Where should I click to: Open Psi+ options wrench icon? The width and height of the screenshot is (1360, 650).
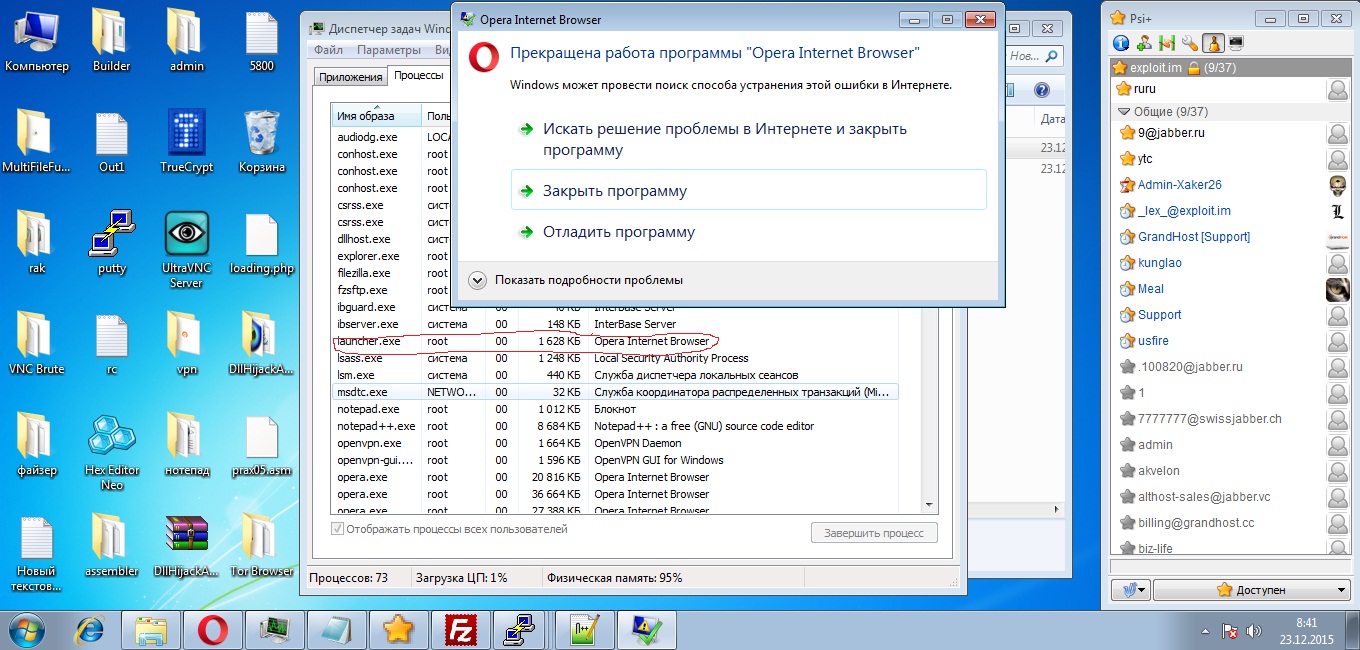[x=1189, y=43]
